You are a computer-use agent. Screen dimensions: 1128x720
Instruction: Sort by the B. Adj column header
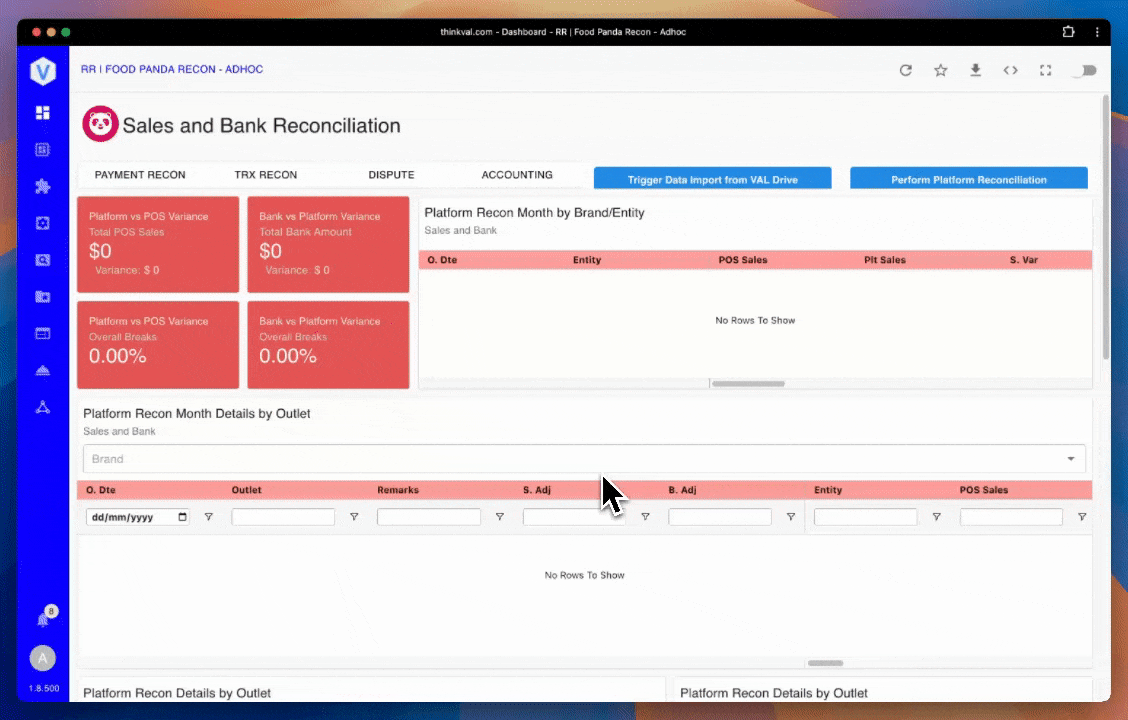click(x=682, y=490)
